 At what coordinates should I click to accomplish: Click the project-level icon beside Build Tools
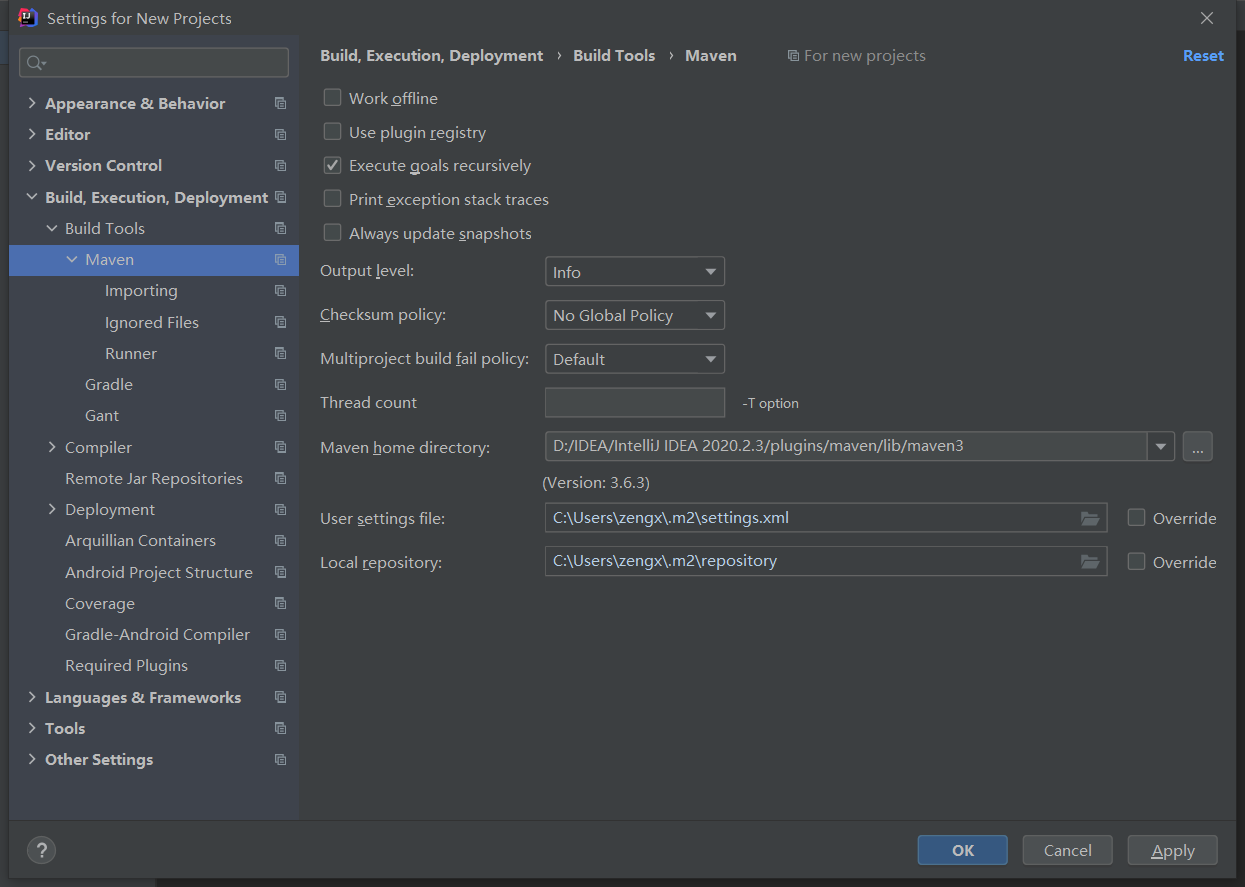(280, 228)
